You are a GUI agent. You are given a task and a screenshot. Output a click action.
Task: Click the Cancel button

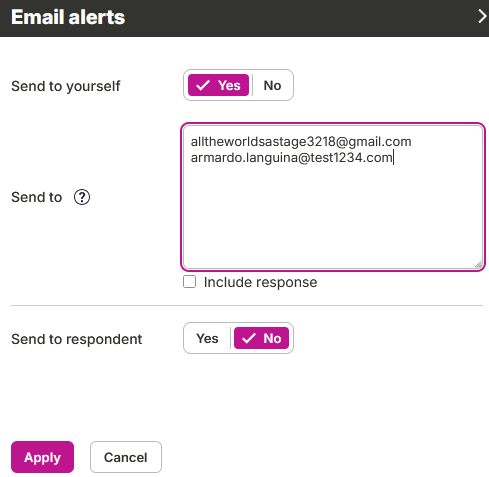pyautogui.click(x=126, y=457)
